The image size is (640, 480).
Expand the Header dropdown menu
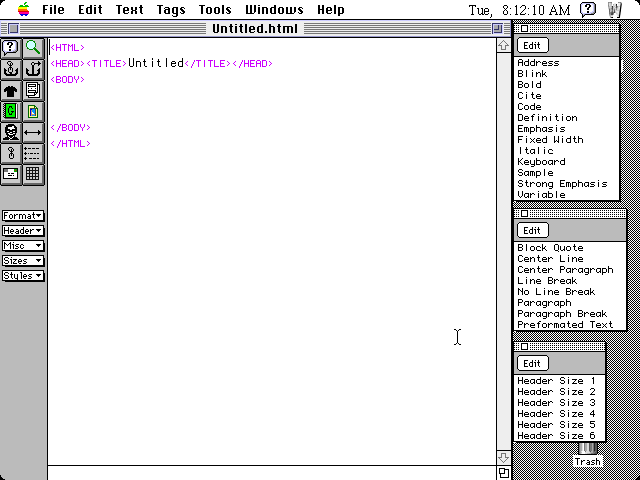[x=23, y=231]
